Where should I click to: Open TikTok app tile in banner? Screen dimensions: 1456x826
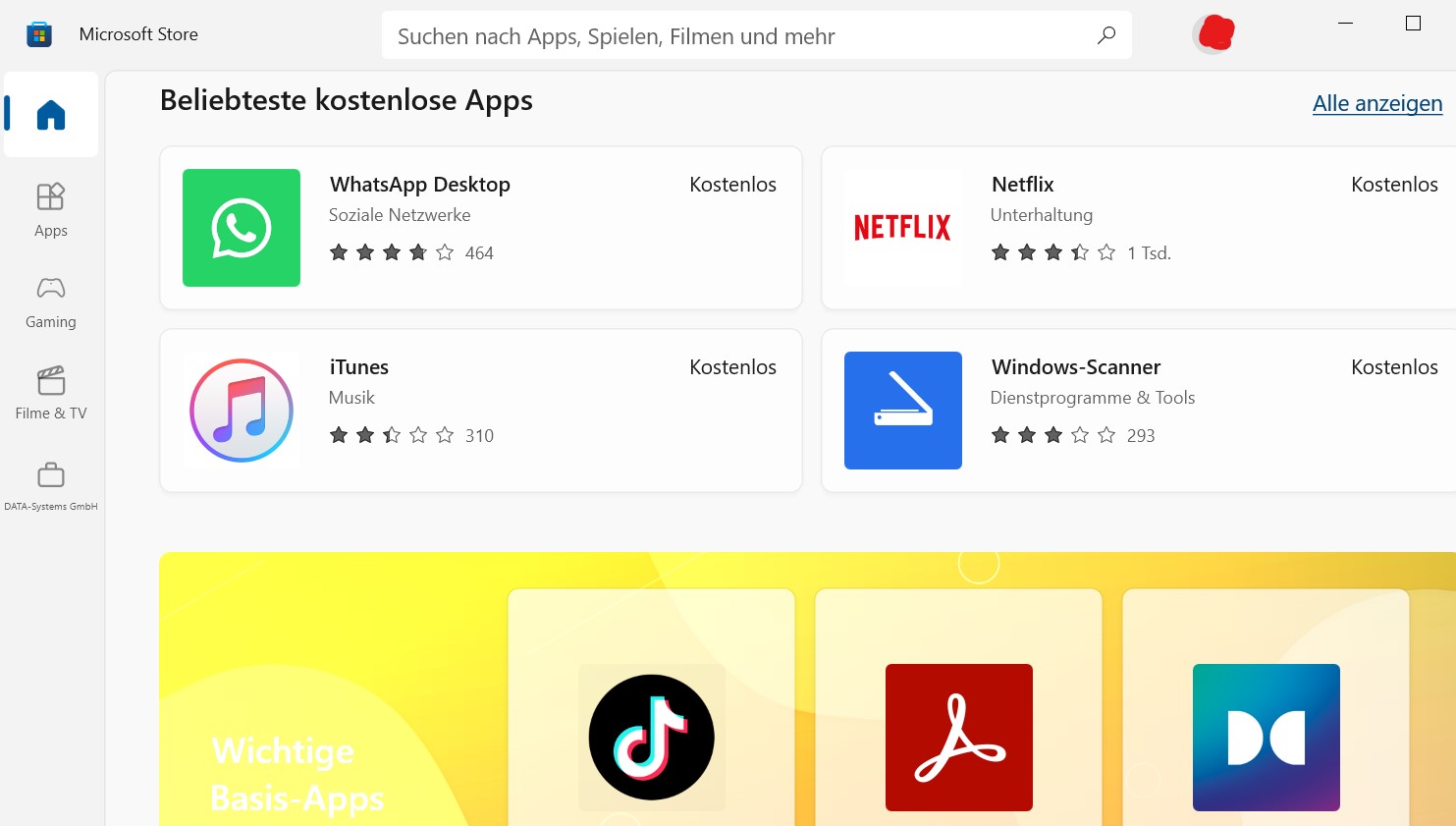pos(652,738)
